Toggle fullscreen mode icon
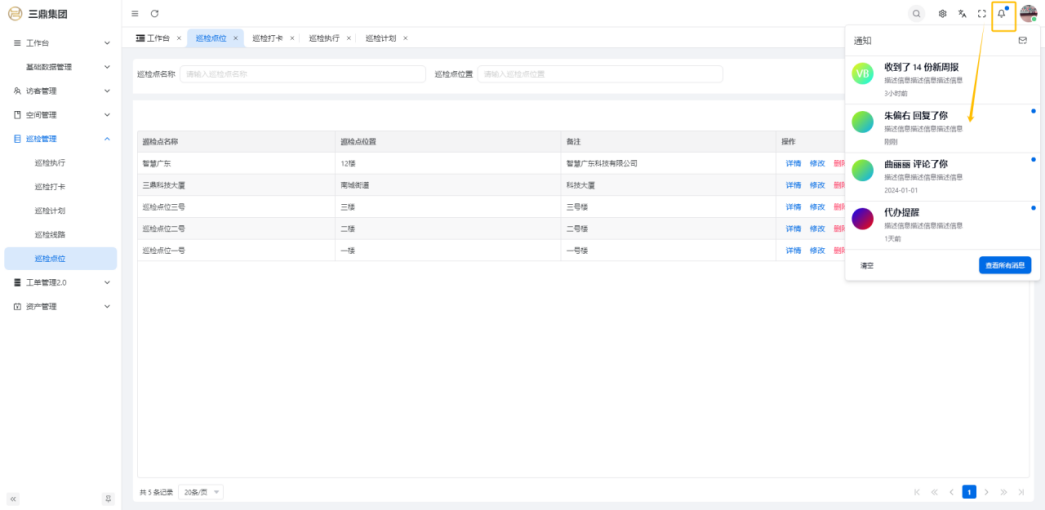 click(981, 14)
